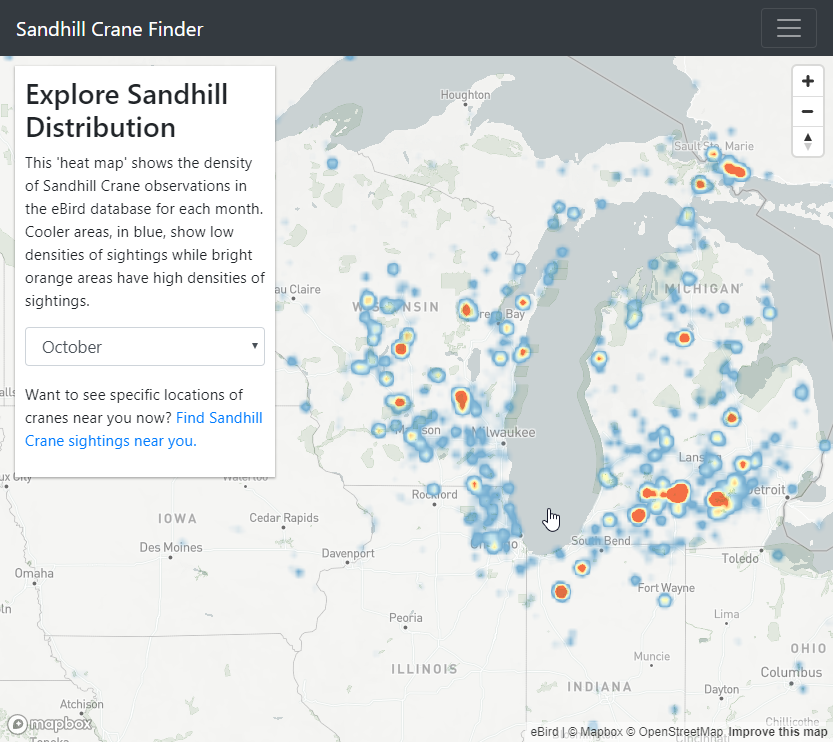
Task: Click the Peoria city label
Action: (x=405, y=617)
